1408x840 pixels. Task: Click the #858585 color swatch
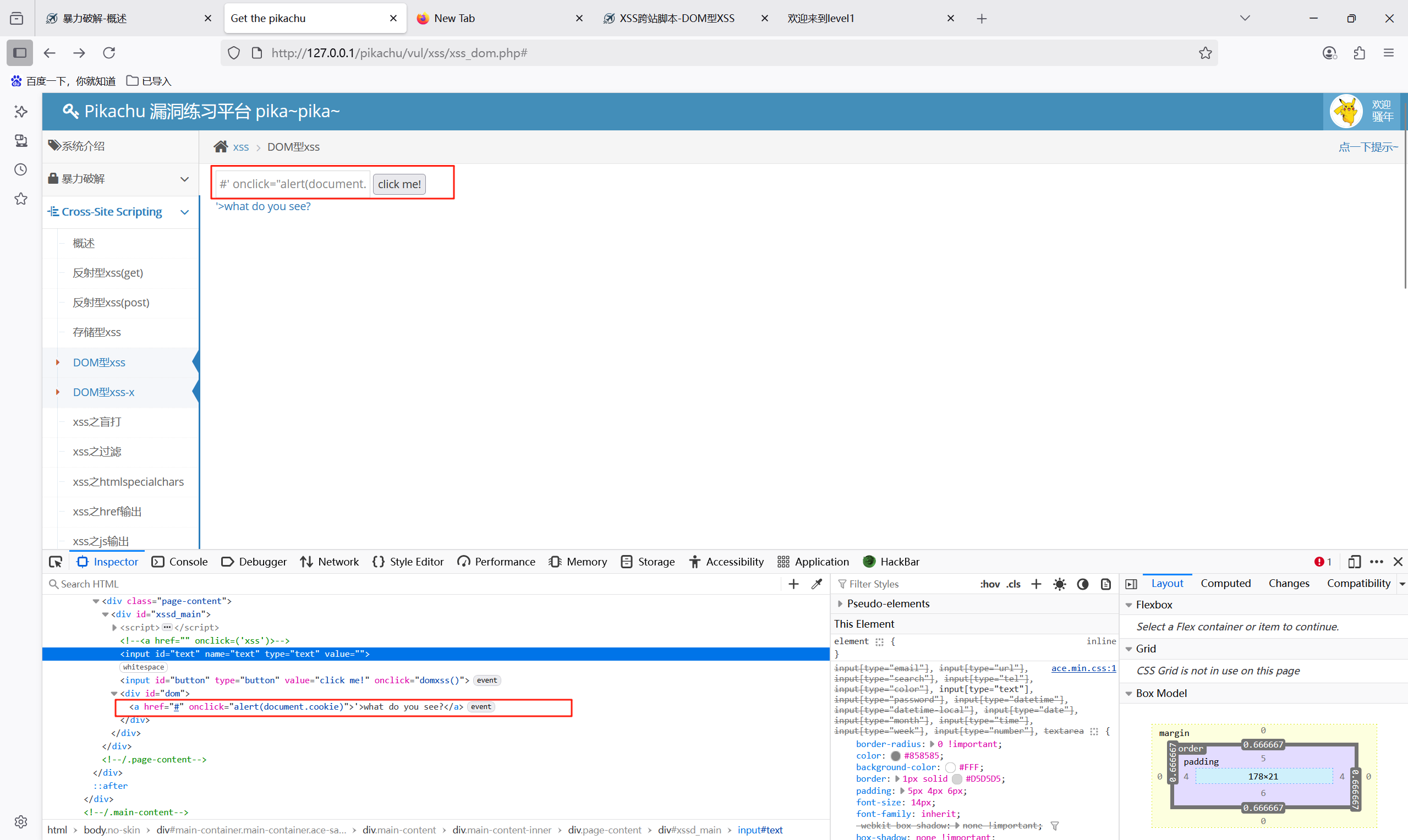(896, 756)
